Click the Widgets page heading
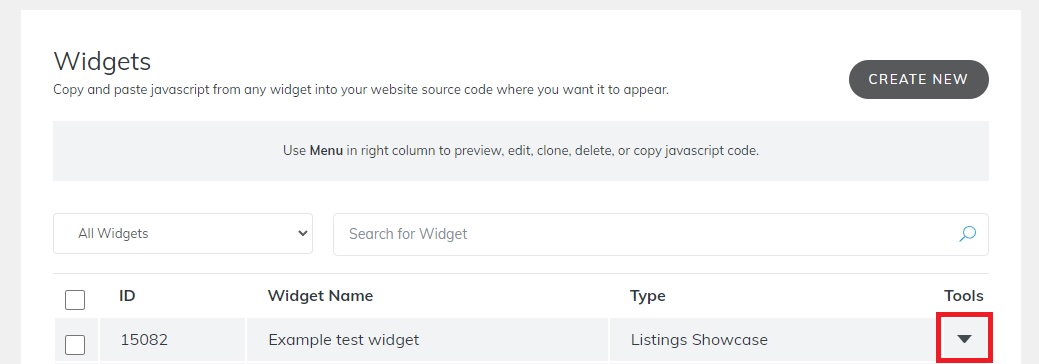 [102, 62]
